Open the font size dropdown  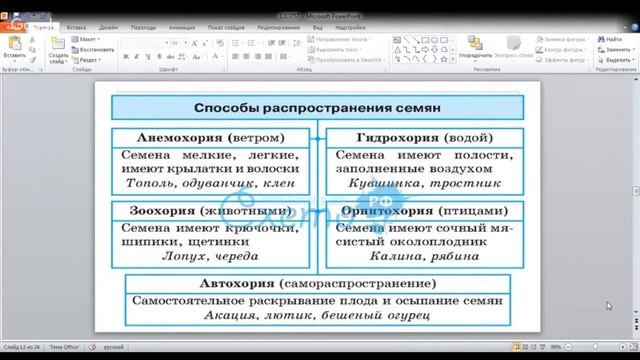tap(186, 43)
